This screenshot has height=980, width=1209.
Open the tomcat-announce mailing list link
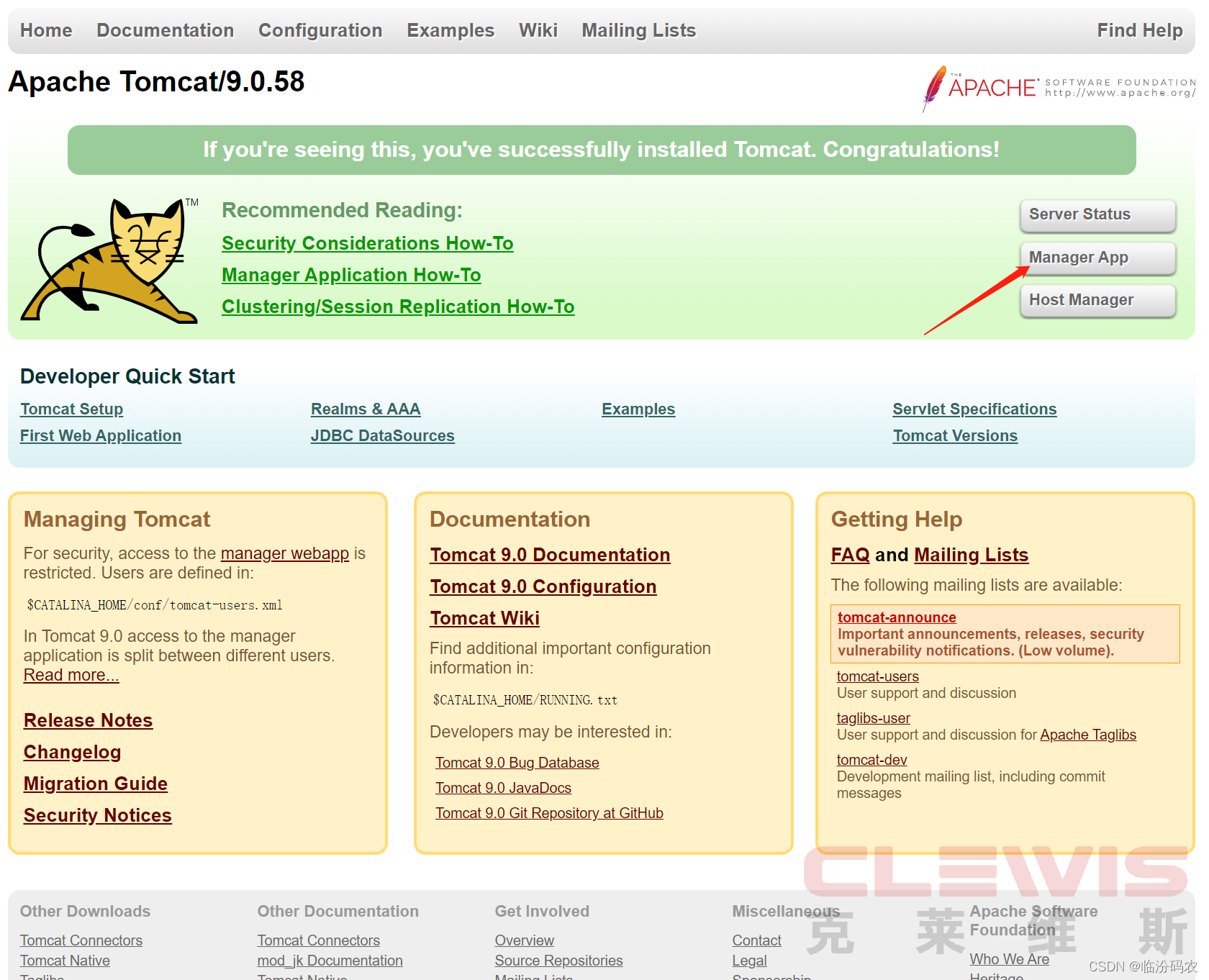(897, 617)
